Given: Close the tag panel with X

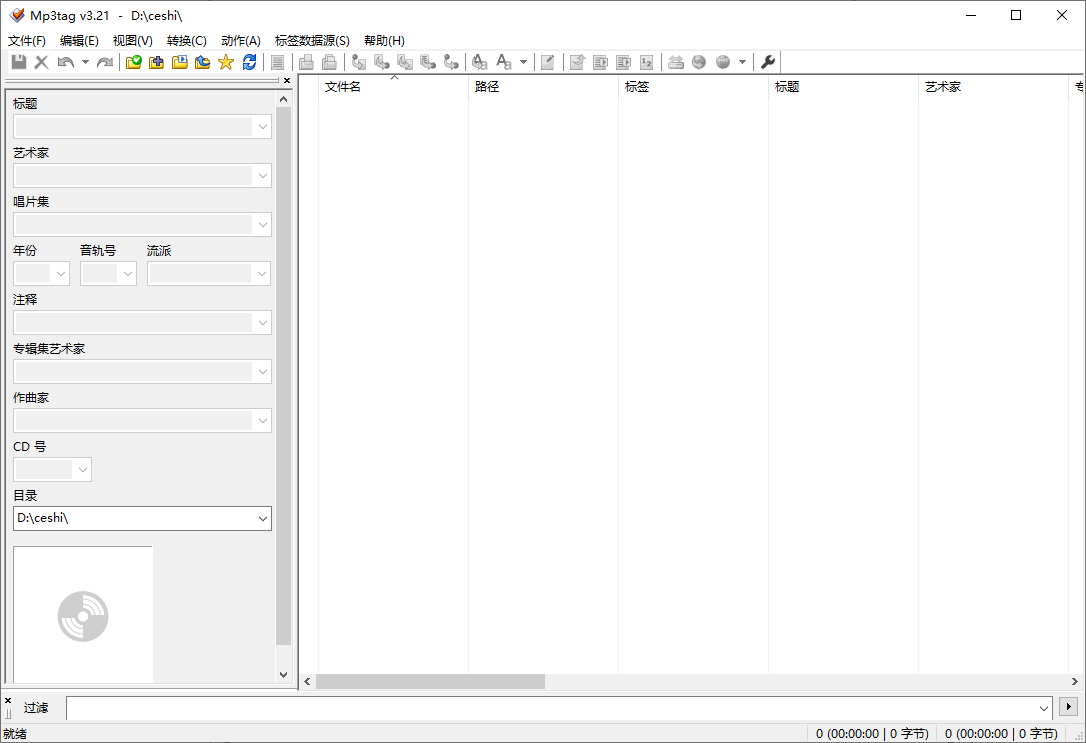Looking at the screenshot, I should click(x=287, y=81).
